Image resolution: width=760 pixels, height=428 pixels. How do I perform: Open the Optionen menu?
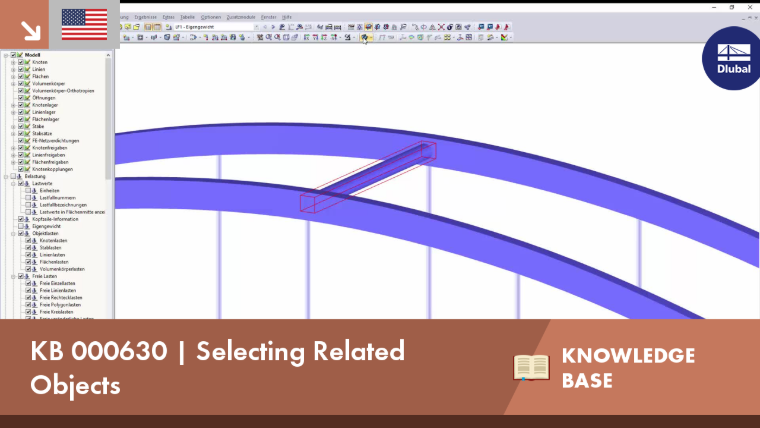[x=211, y=17]
